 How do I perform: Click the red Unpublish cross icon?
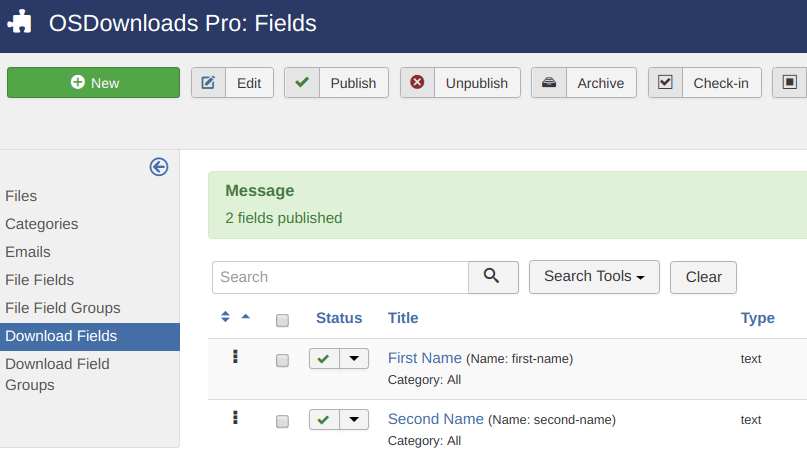(x=417, y=82)
